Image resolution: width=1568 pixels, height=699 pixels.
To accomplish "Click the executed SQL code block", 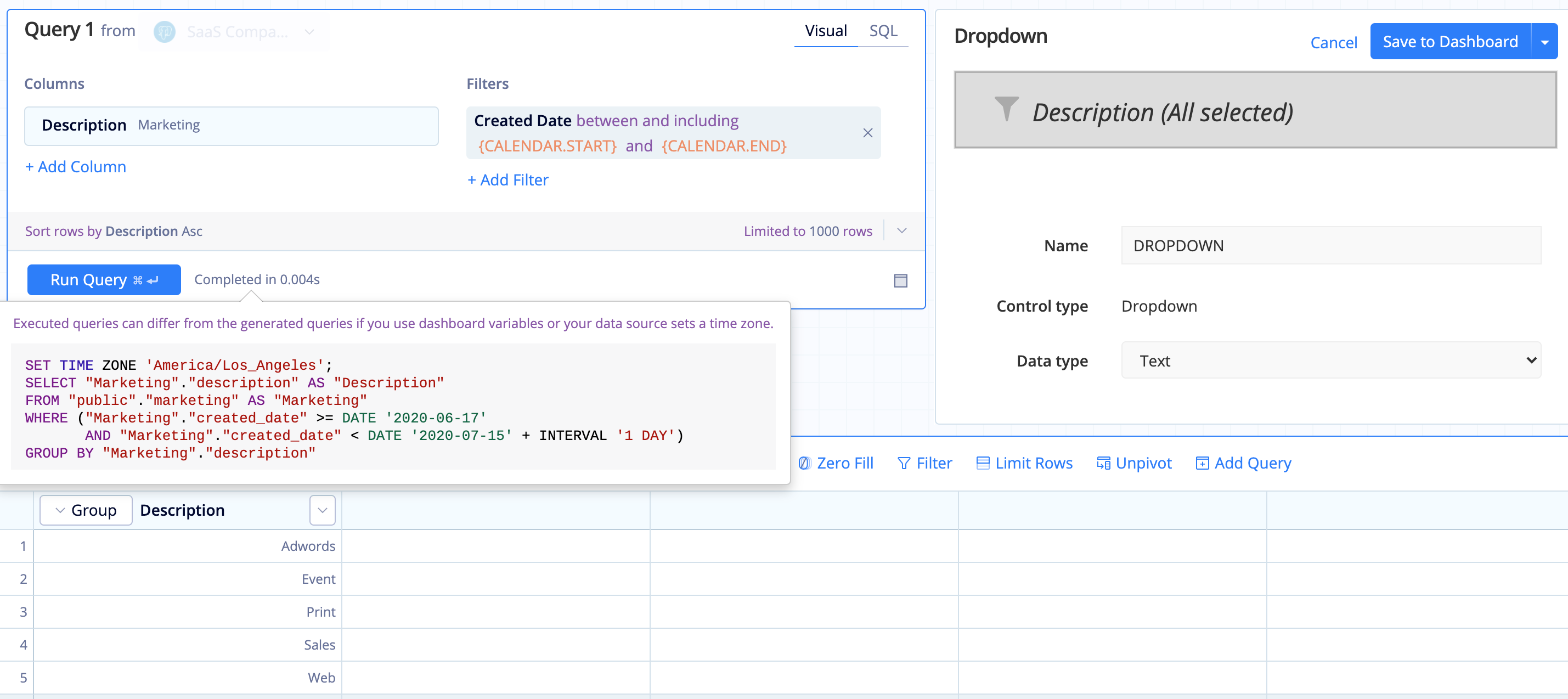I will pos(393,407).
